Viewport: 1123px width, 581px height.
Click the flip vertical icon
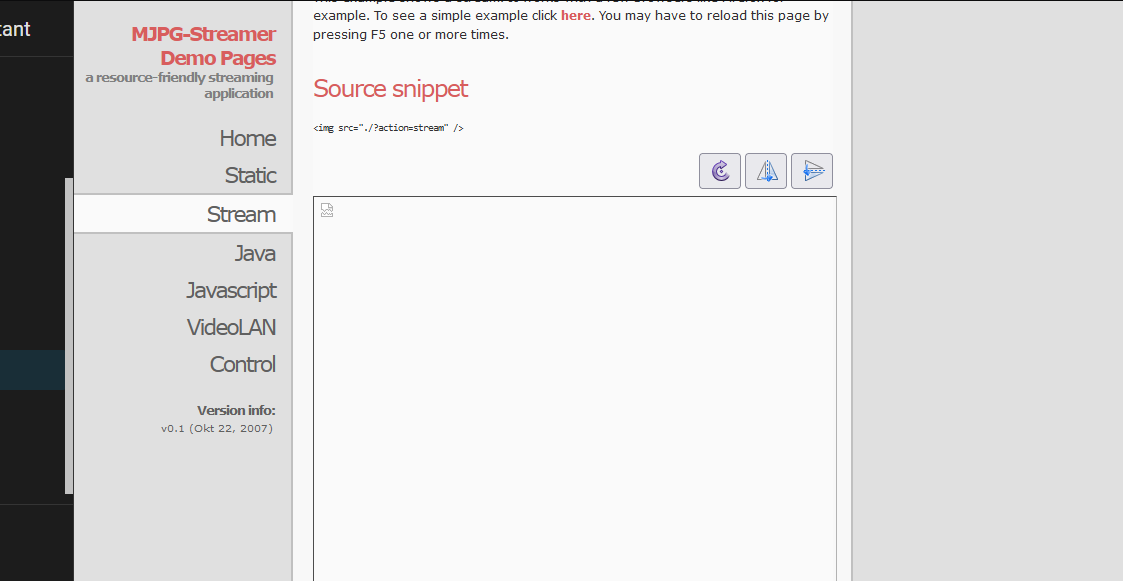click(812, 170)
